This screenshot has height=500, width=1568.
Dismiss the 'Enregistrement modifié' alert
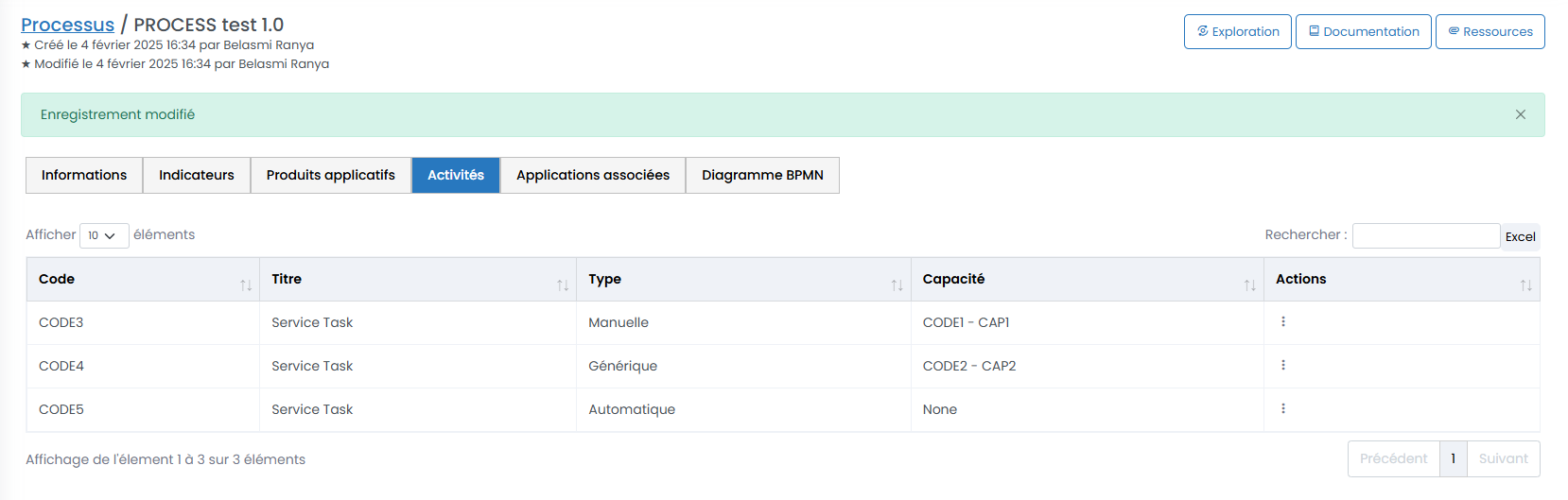[1520, 114]
